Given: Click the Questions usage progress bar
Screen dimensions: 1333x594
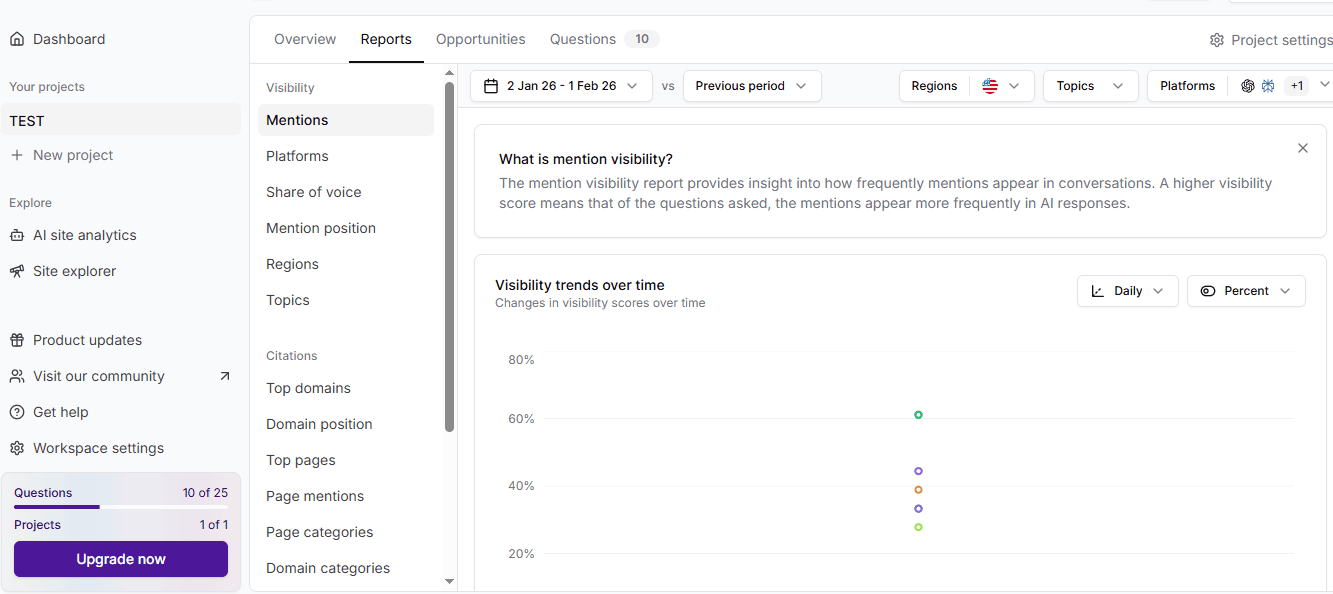Looking at the screenshot, I should click(x=121, y=507).
